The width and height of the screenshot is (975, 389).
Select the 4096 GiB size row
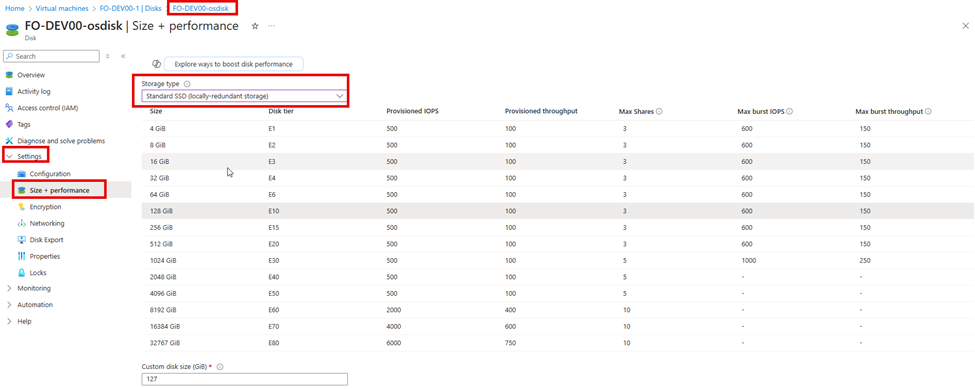[x=558, y=293]
